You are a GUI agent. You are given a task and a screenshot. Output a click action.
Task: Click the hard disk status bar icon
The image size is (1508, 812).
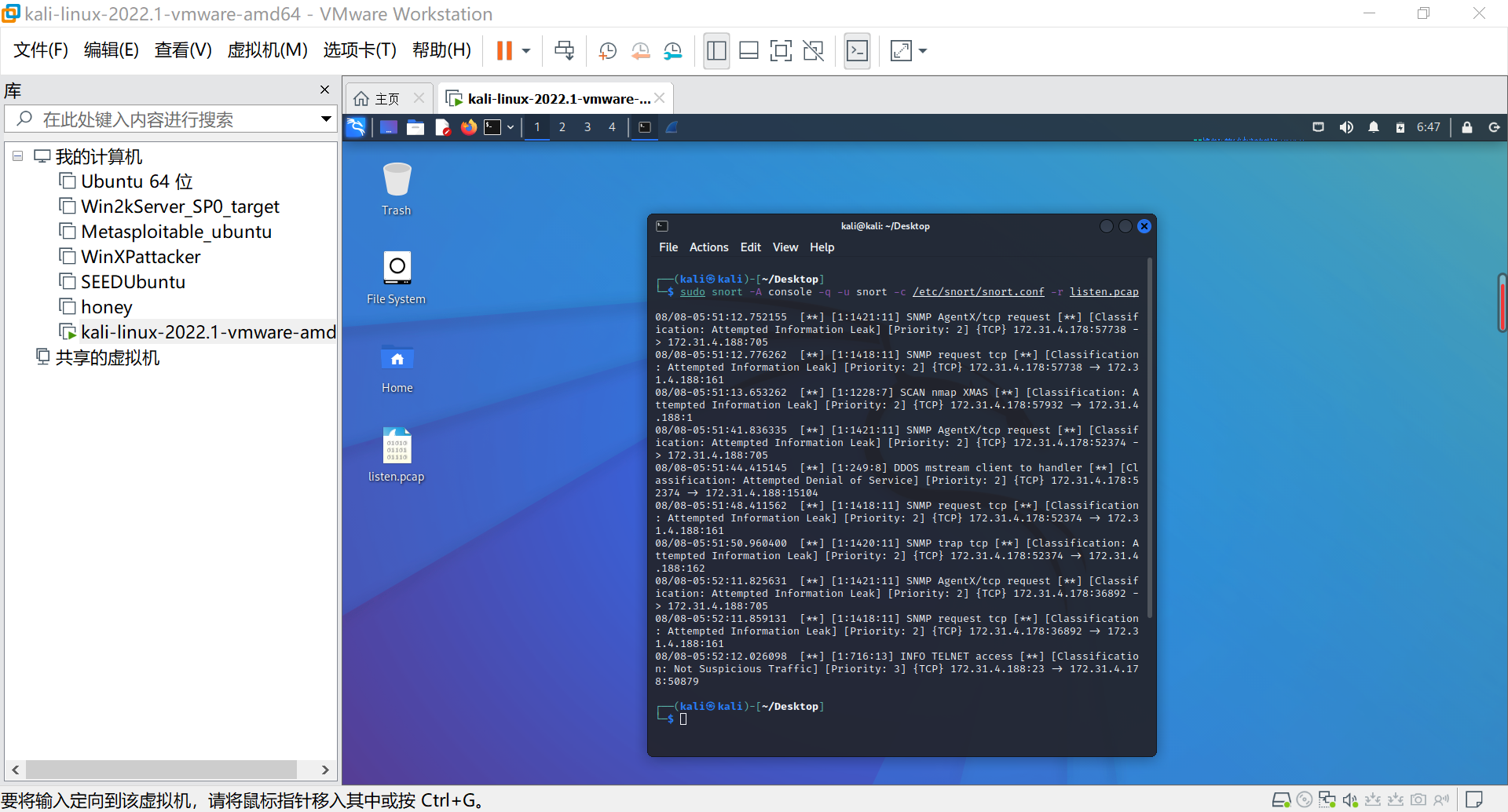point(1281,799)
